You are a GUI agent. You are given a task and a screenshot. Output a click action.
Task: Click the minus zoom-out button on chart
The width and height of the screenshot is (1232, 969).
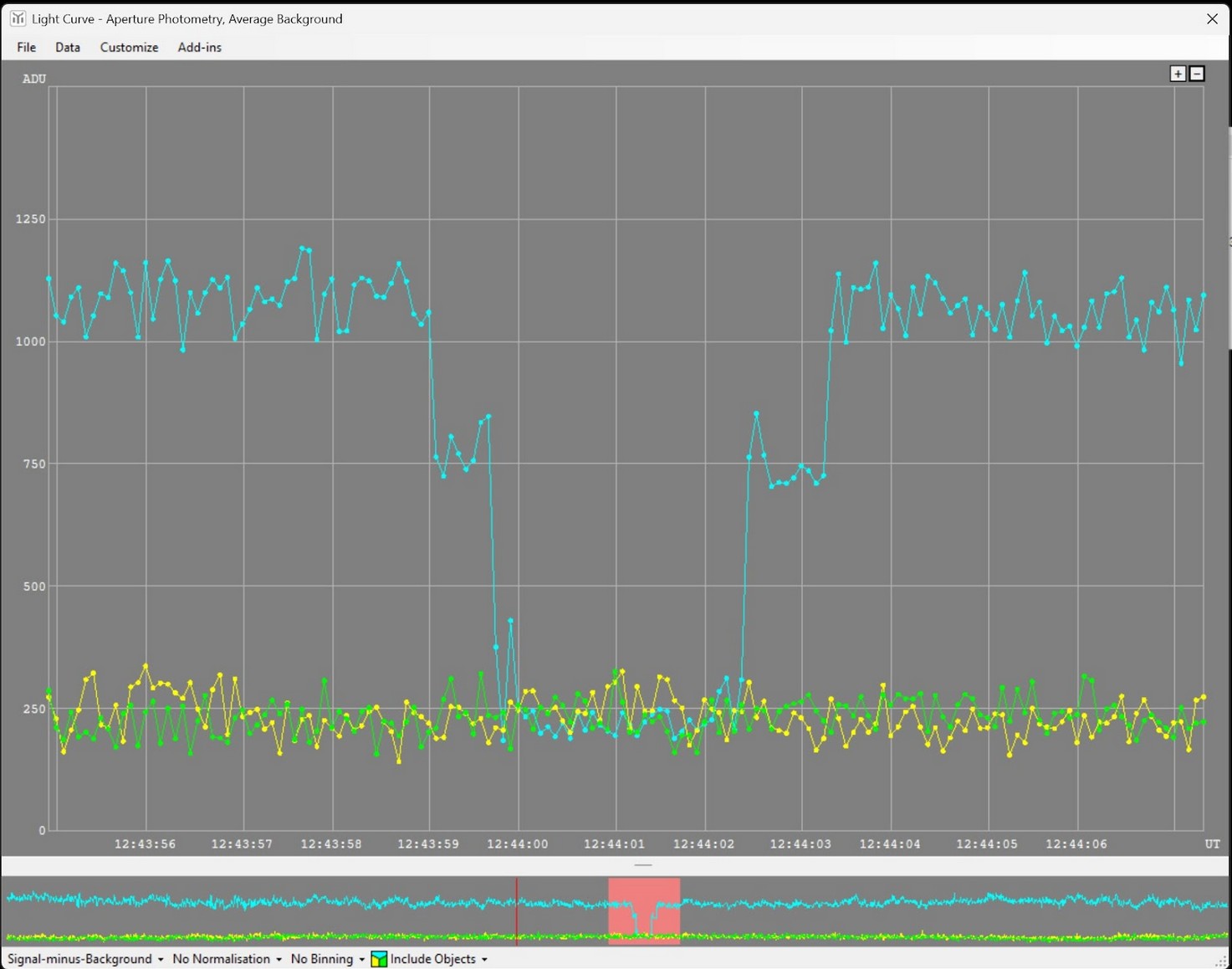pos(1197,74)
